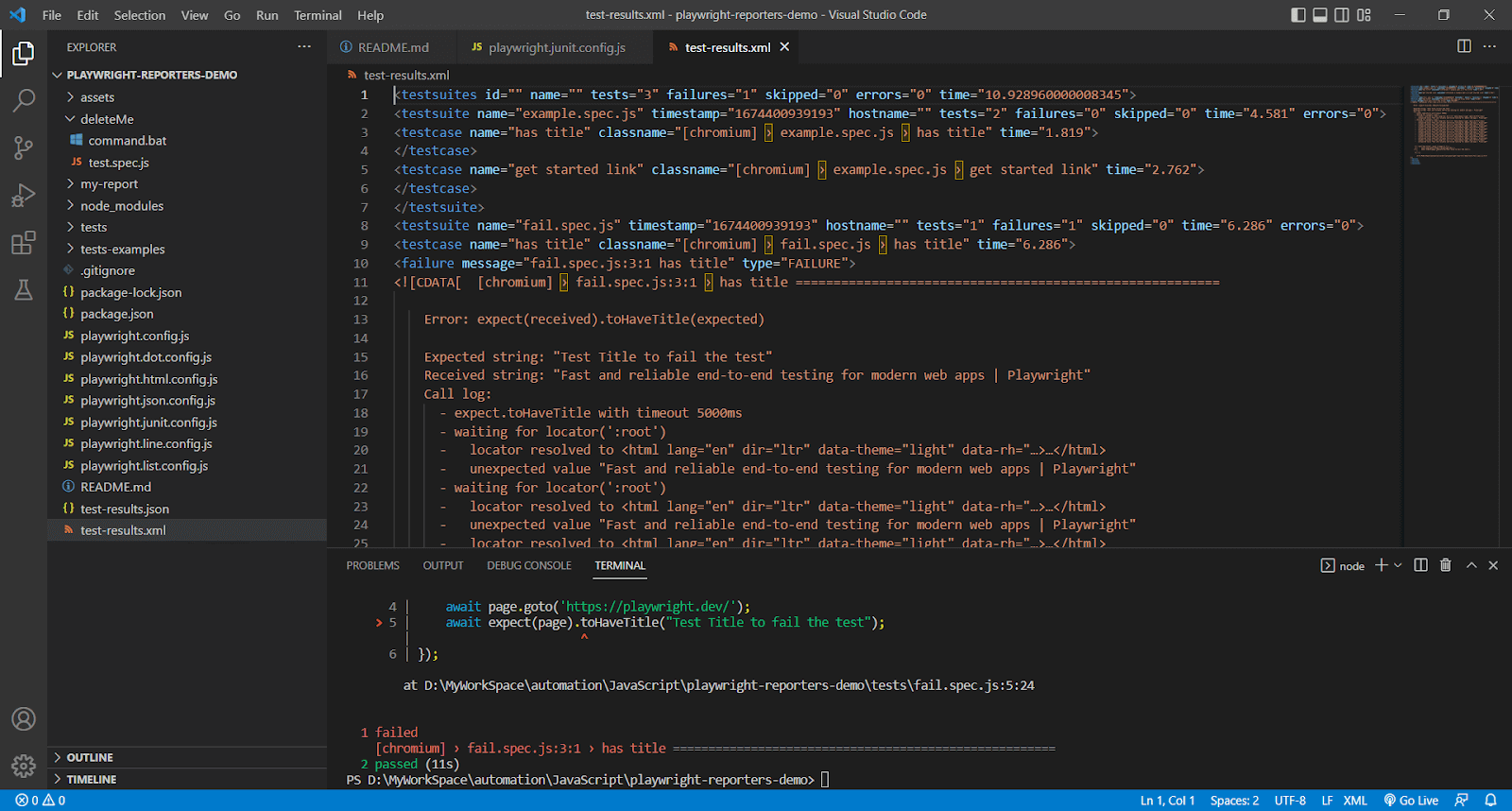
Task: Open Run and Debug view icon
Action: [x=24, y=195]
